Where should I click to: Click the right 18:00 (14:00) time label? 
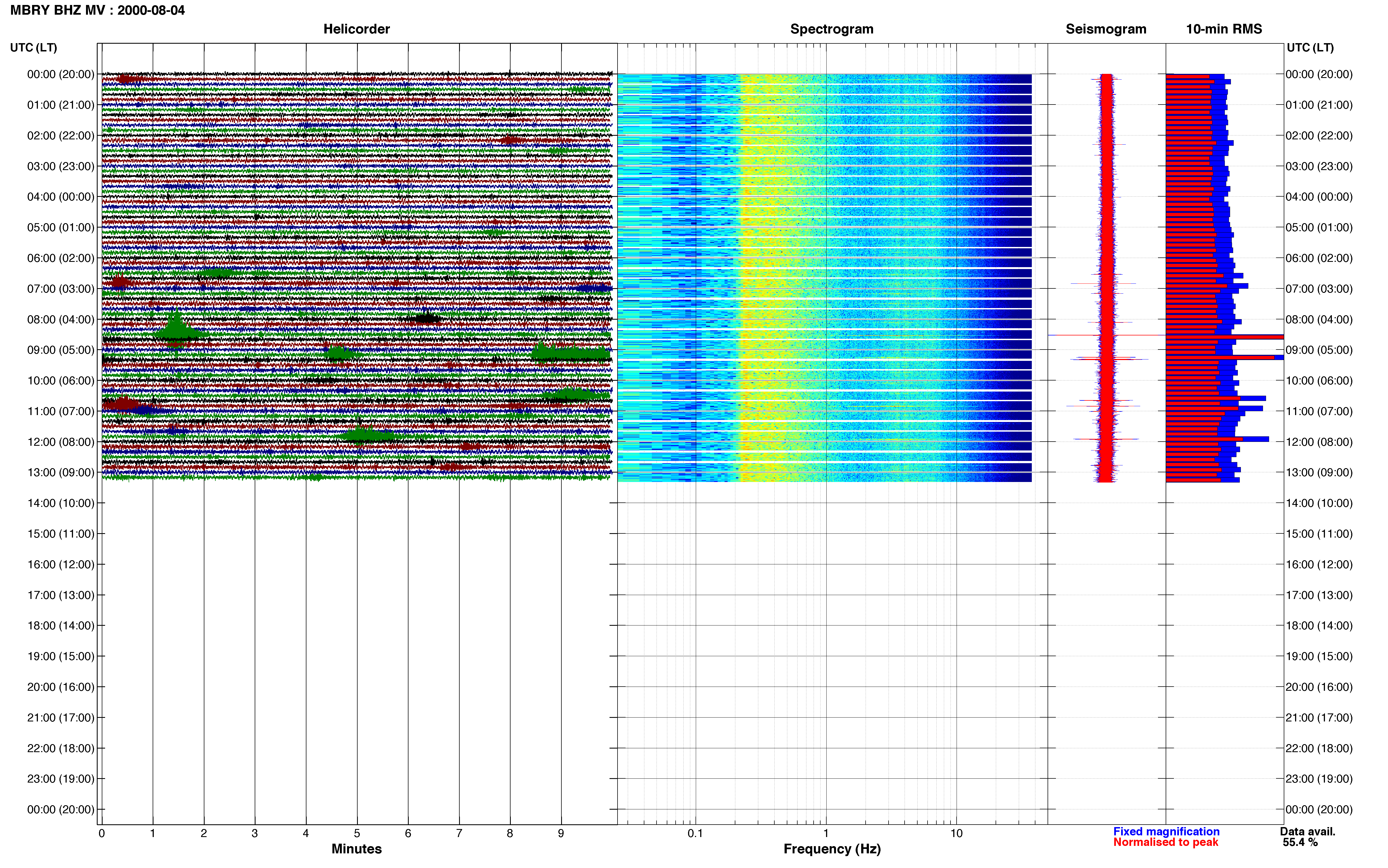click(x=1319, y=625)
